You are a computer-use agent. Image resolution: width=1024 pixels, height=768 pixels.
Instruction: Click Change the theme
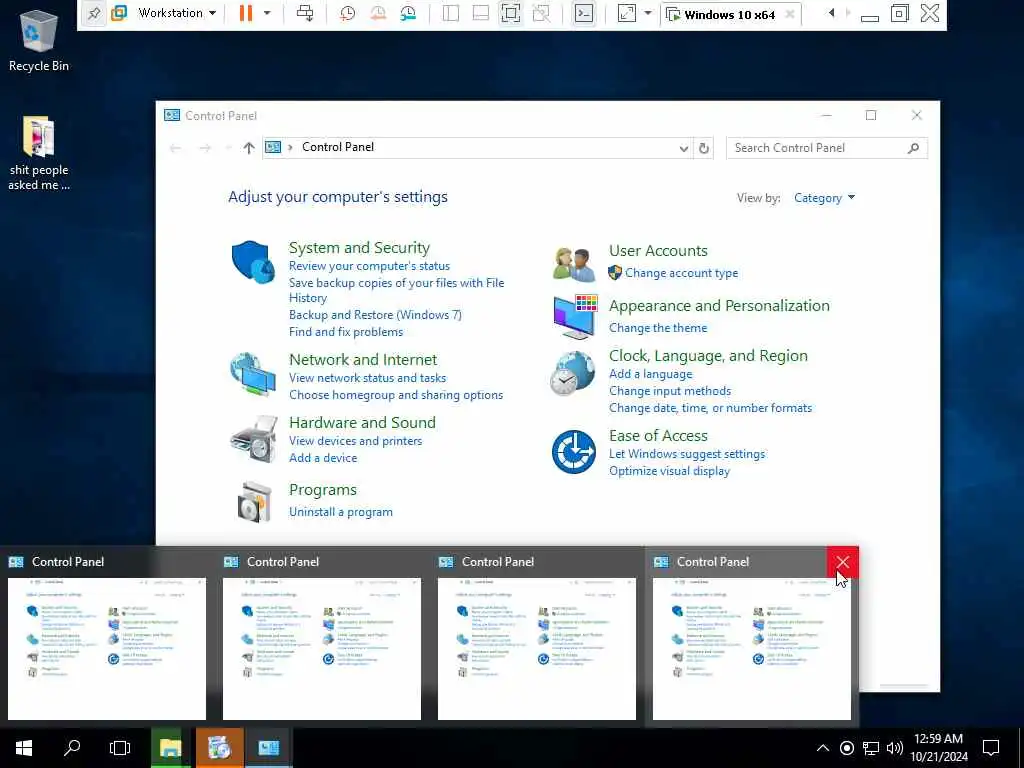click(658, 328)
